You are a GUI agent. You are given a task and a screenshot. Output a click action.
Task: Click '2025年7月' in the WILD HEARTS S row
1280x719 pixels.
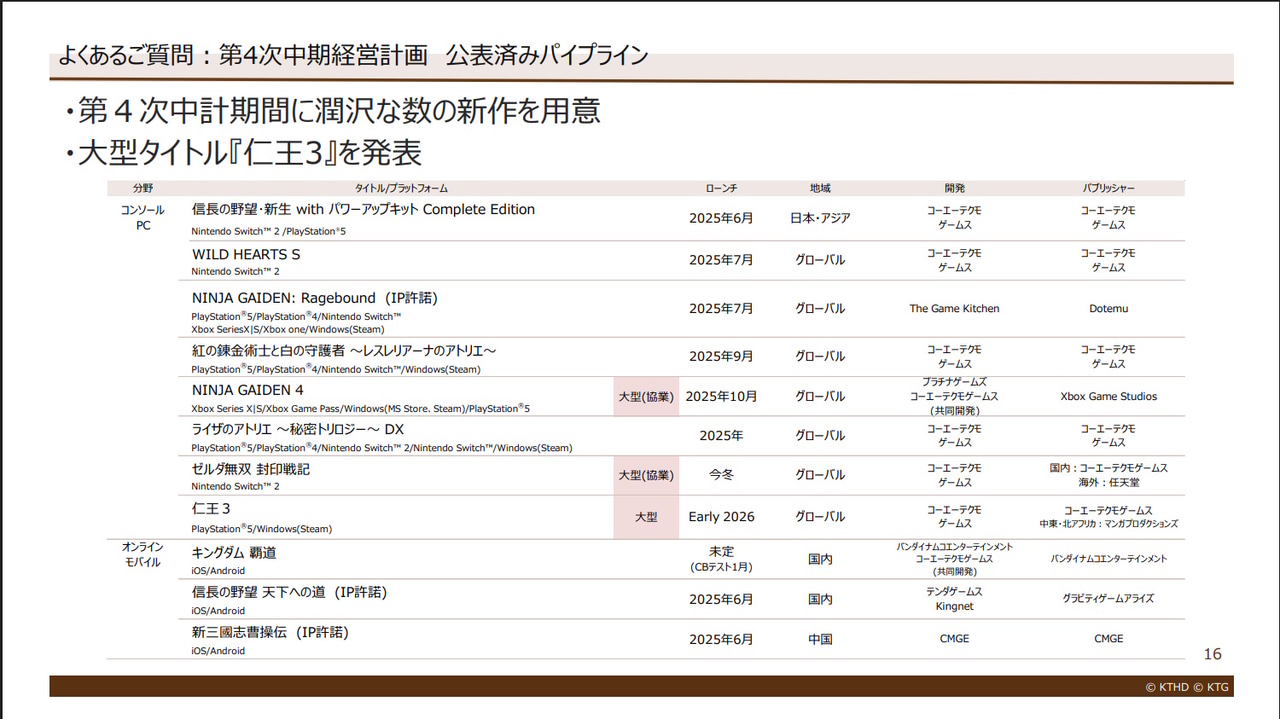pos(721,260)
